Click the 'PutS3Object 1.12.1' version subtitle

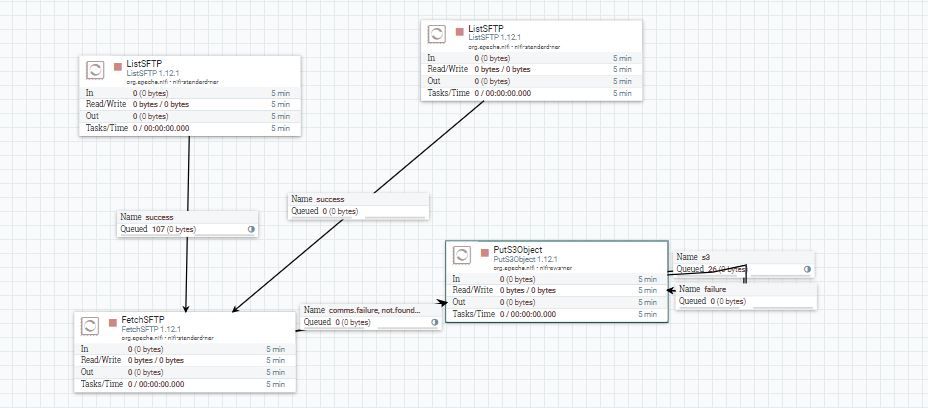(x=526, y=259)
